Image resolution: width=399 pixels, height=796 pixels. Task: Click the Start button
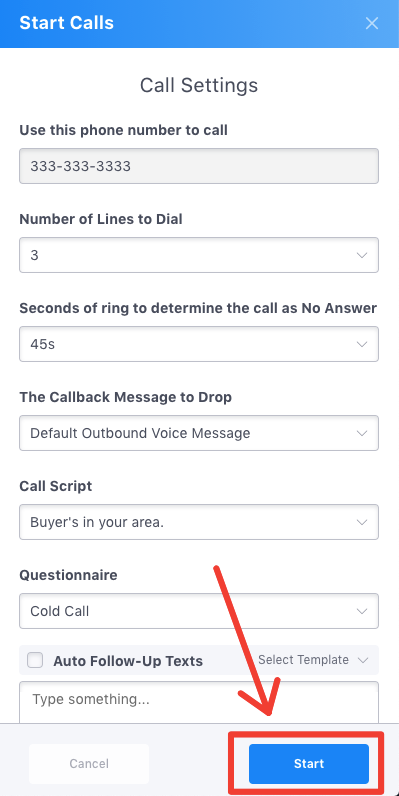pos(309,764)
